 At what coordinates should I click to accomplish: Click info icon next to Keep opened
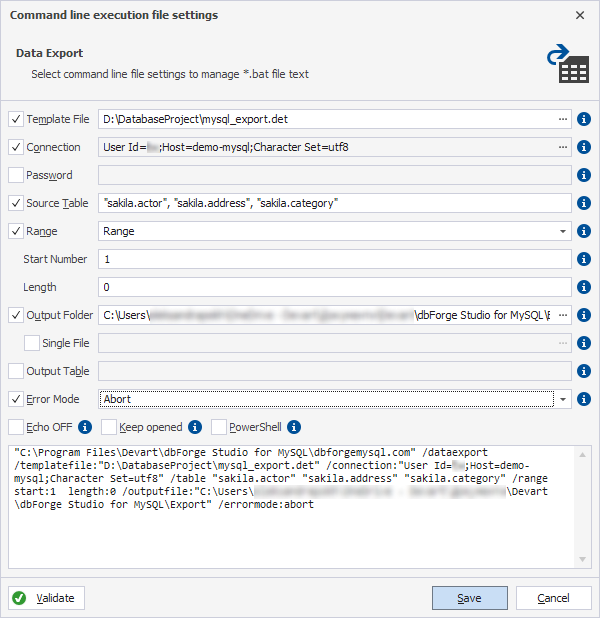point(195,427)
